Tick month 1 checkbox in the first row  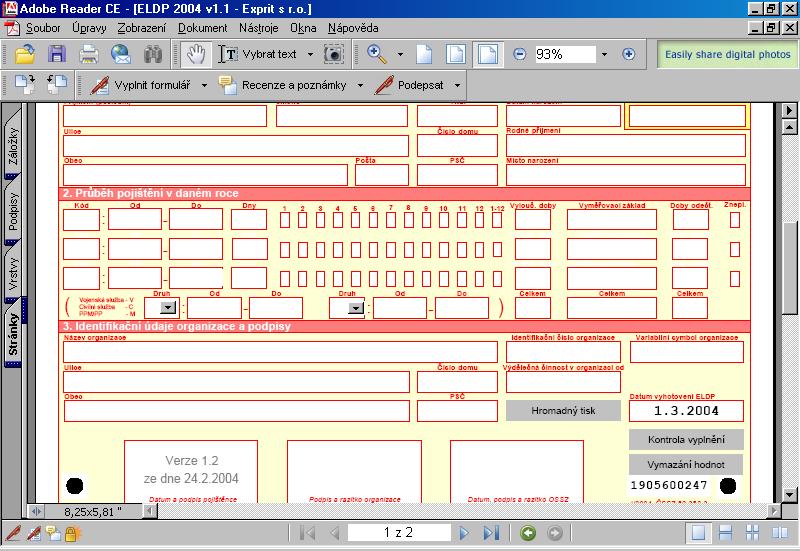click(x=285, y=220)
